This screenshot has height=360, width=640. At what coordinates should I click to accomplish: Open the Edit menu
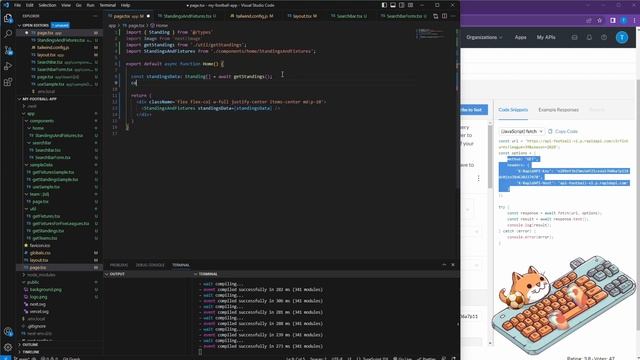(29, 5)
